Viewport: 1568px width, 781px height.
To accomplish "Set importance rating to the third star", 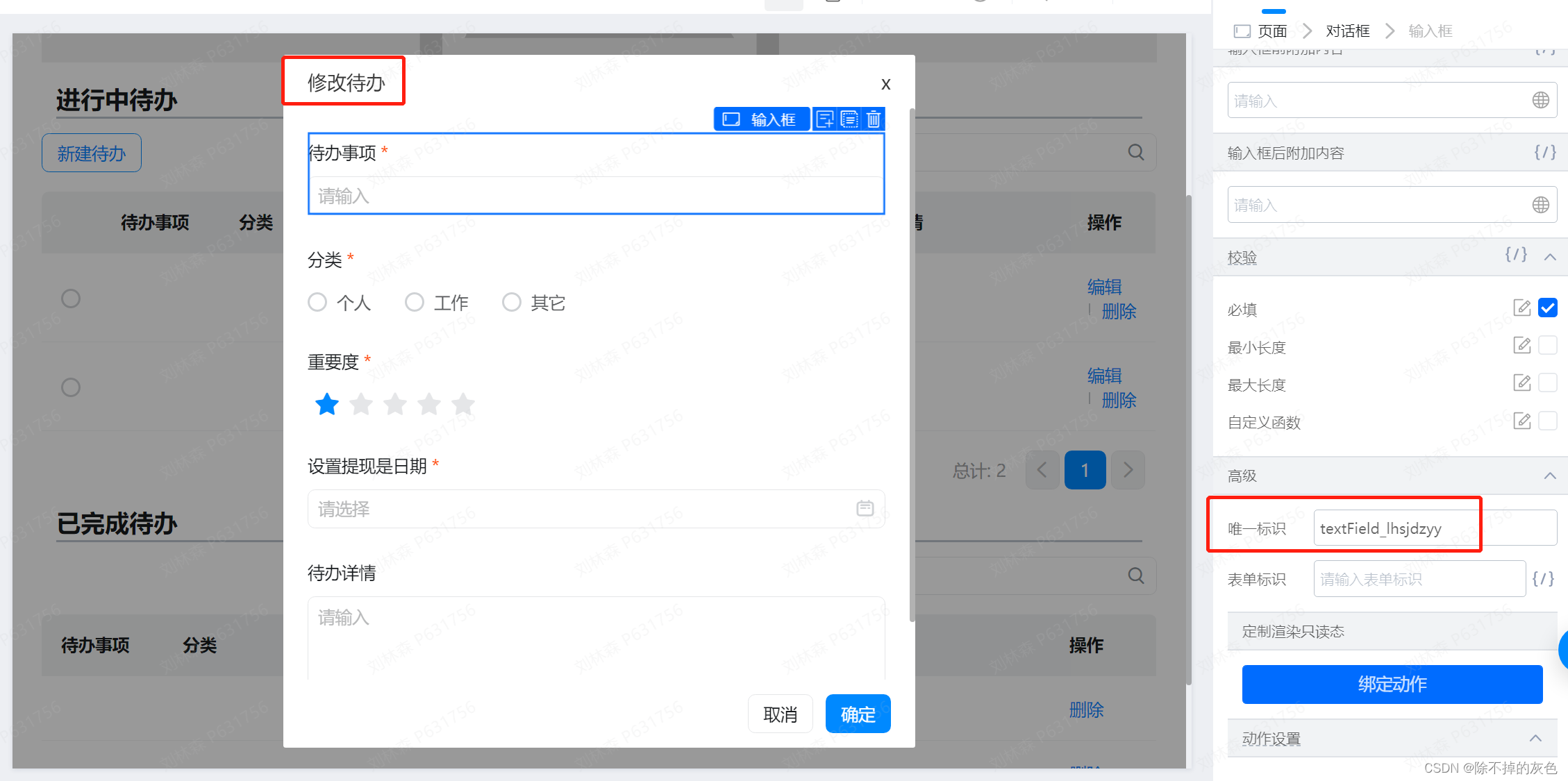I will [x=395, y=403].
